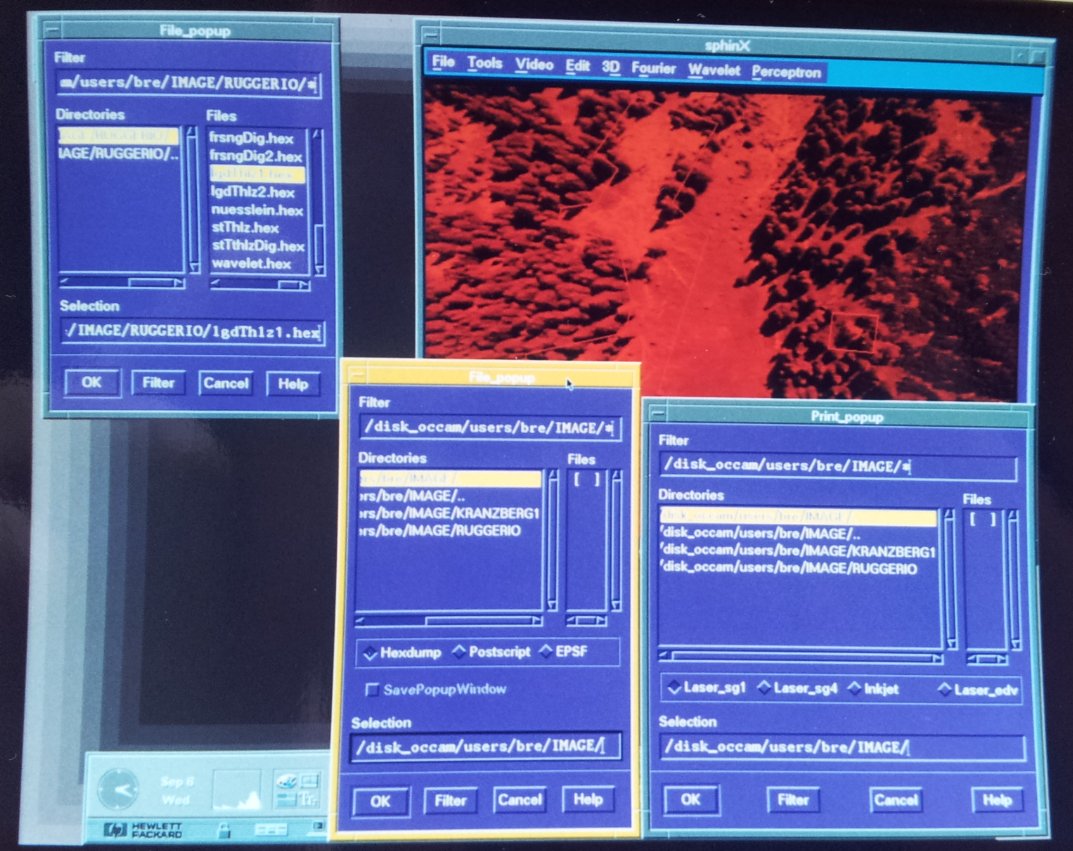This screenshot has height=851, width=1073.
Task: Select the KRANZBERG1 directory in Print_popup
Action: point(798,551)
